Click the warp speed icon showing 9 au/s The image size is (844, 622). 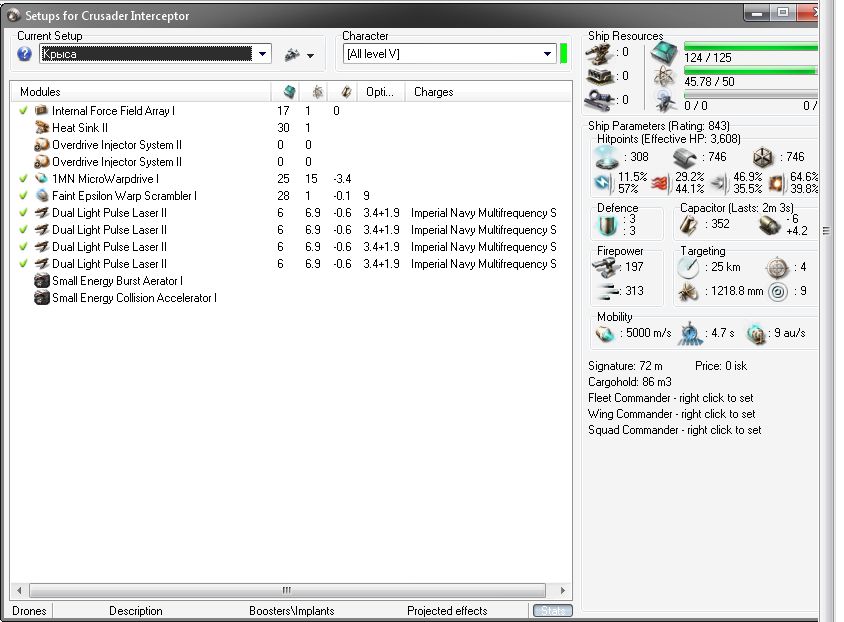757,334
